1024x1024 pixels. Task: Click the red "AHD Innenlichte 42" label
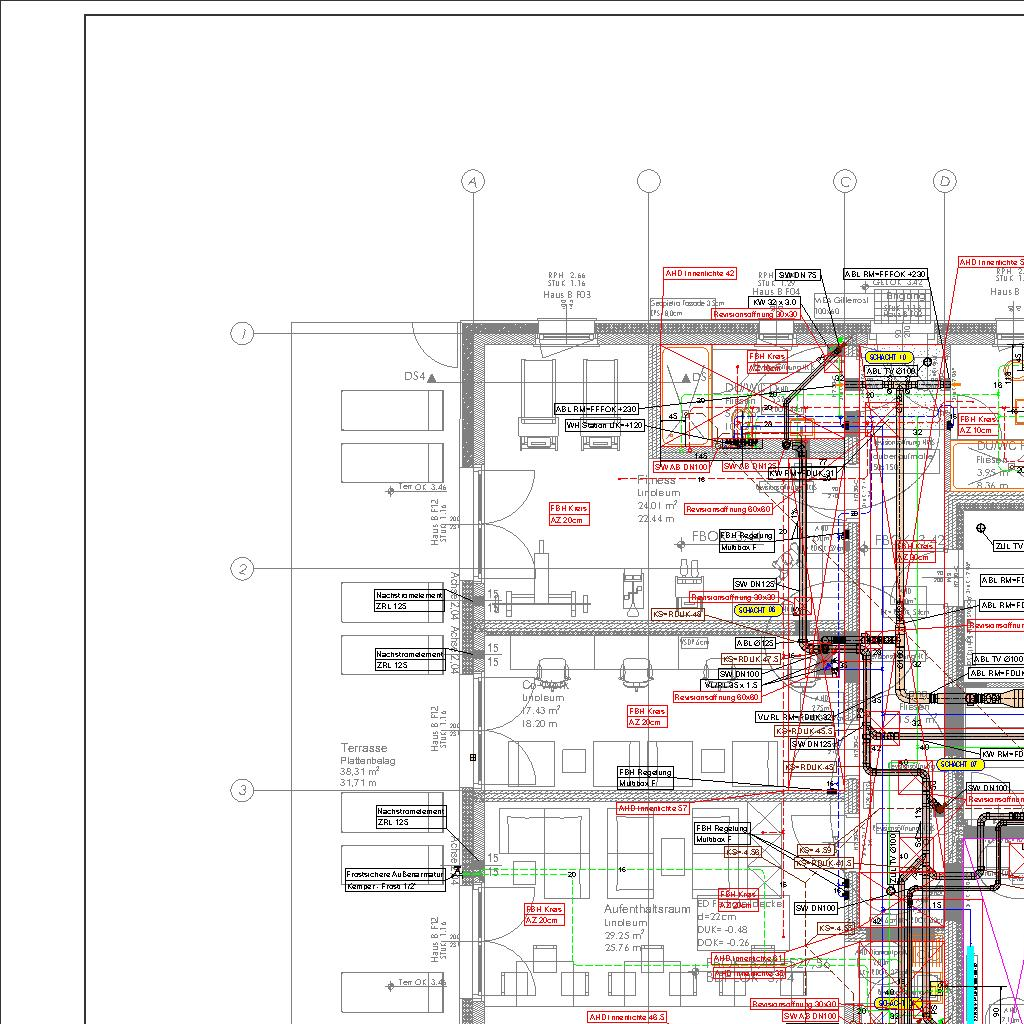(x=700, y=274)
